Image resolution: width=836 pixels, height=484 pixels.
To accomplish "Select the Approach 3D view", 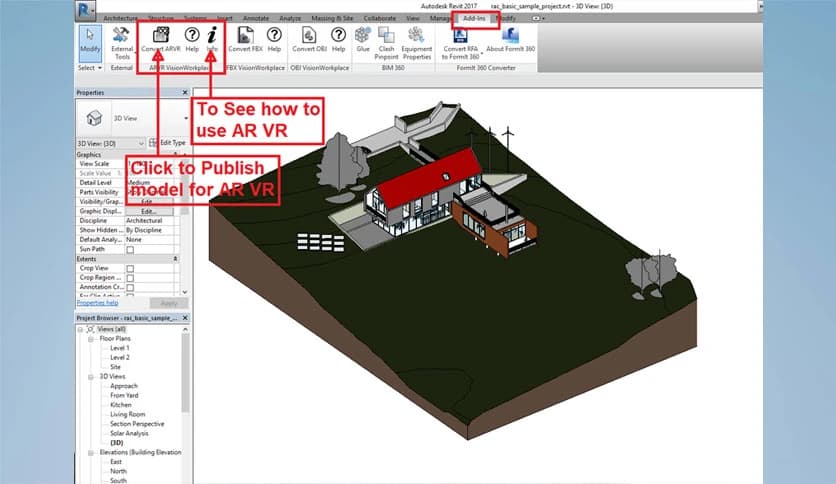I will tap(124, 386).
